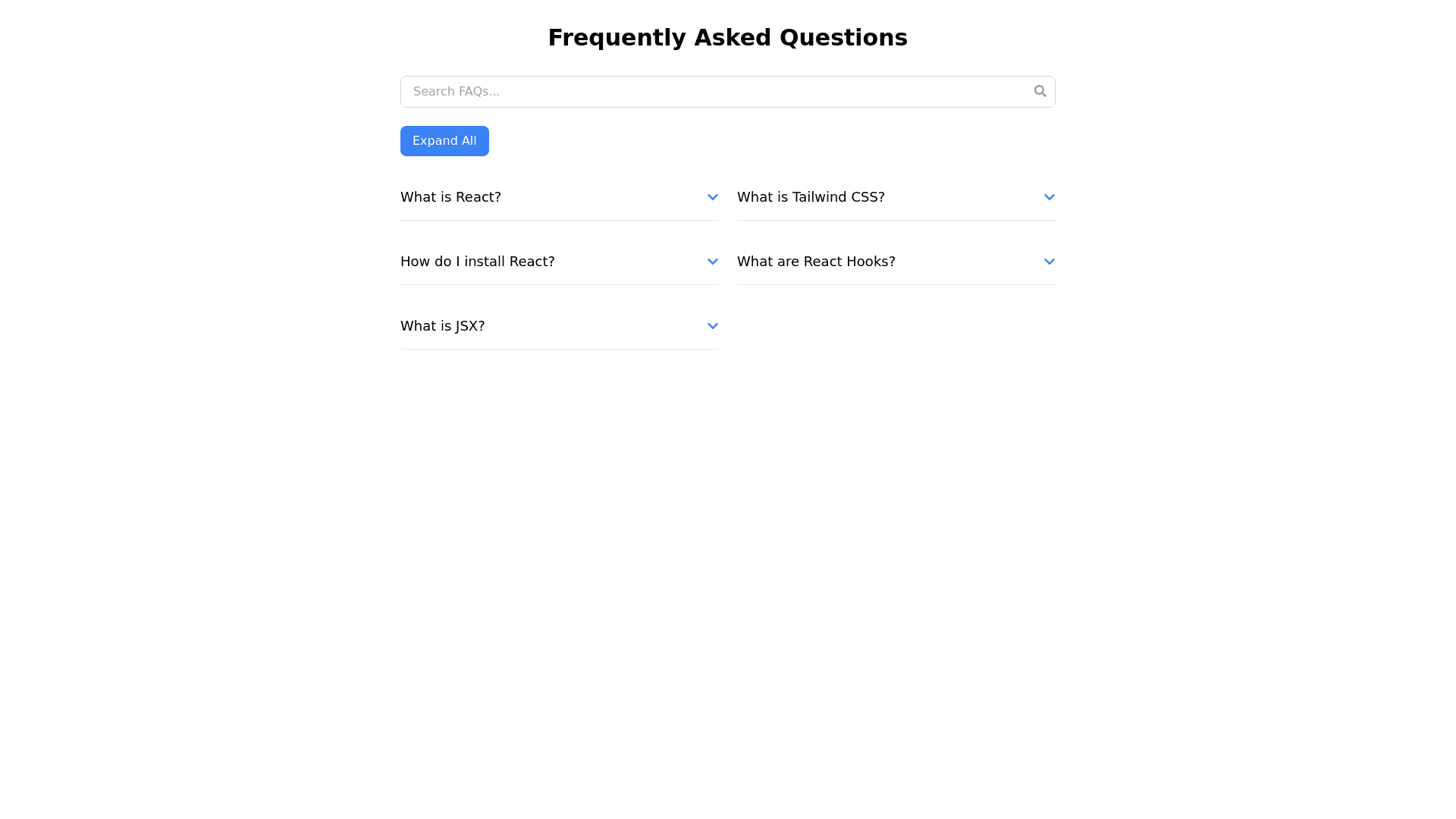Expand the "What is JSX?" question
This screenshot has height=819, width=1456.
pos(442,325)
